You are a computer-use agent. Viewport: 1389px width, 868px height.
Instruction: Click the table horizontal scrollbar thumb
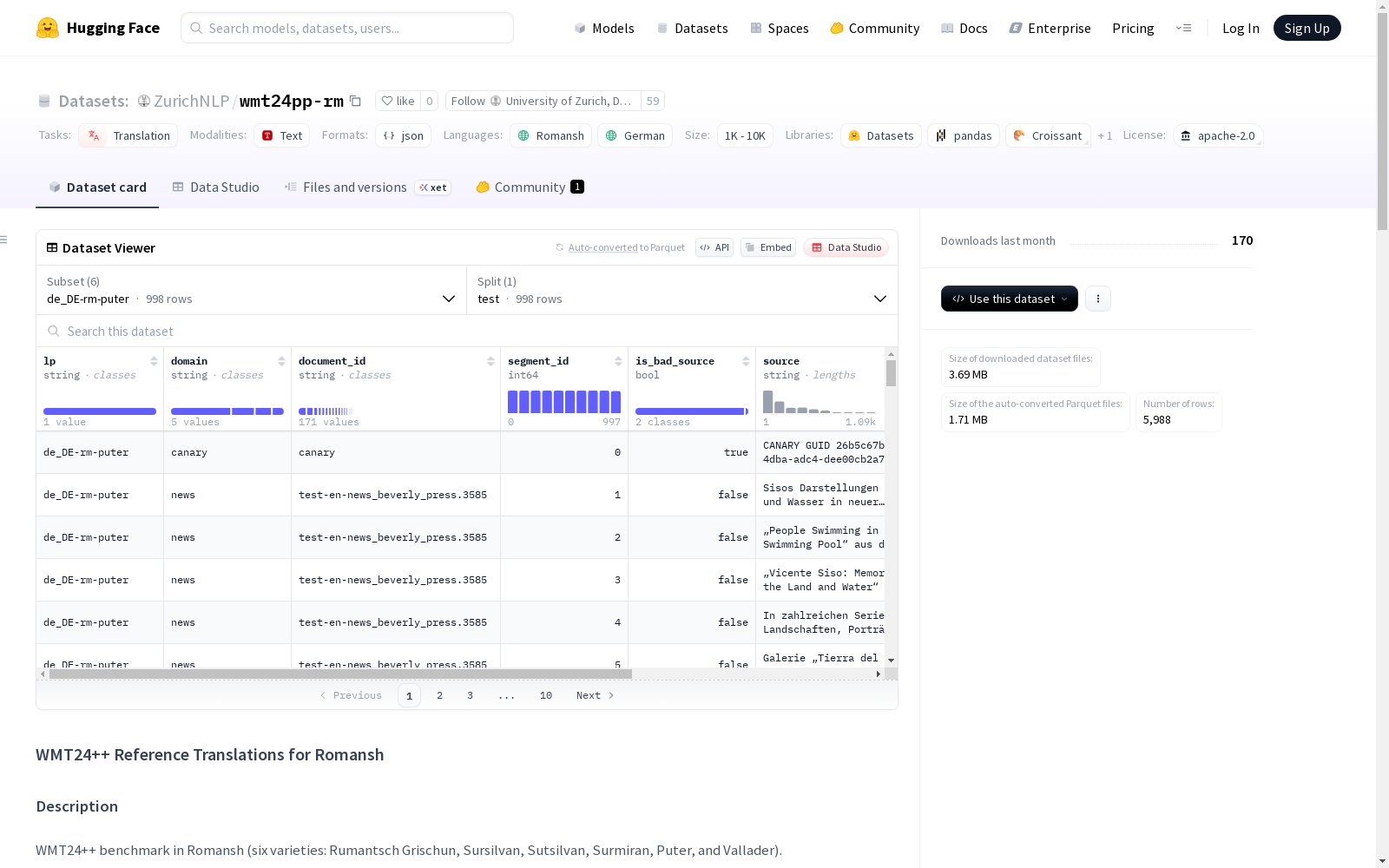pyautogui.click(x=340, y=674)
